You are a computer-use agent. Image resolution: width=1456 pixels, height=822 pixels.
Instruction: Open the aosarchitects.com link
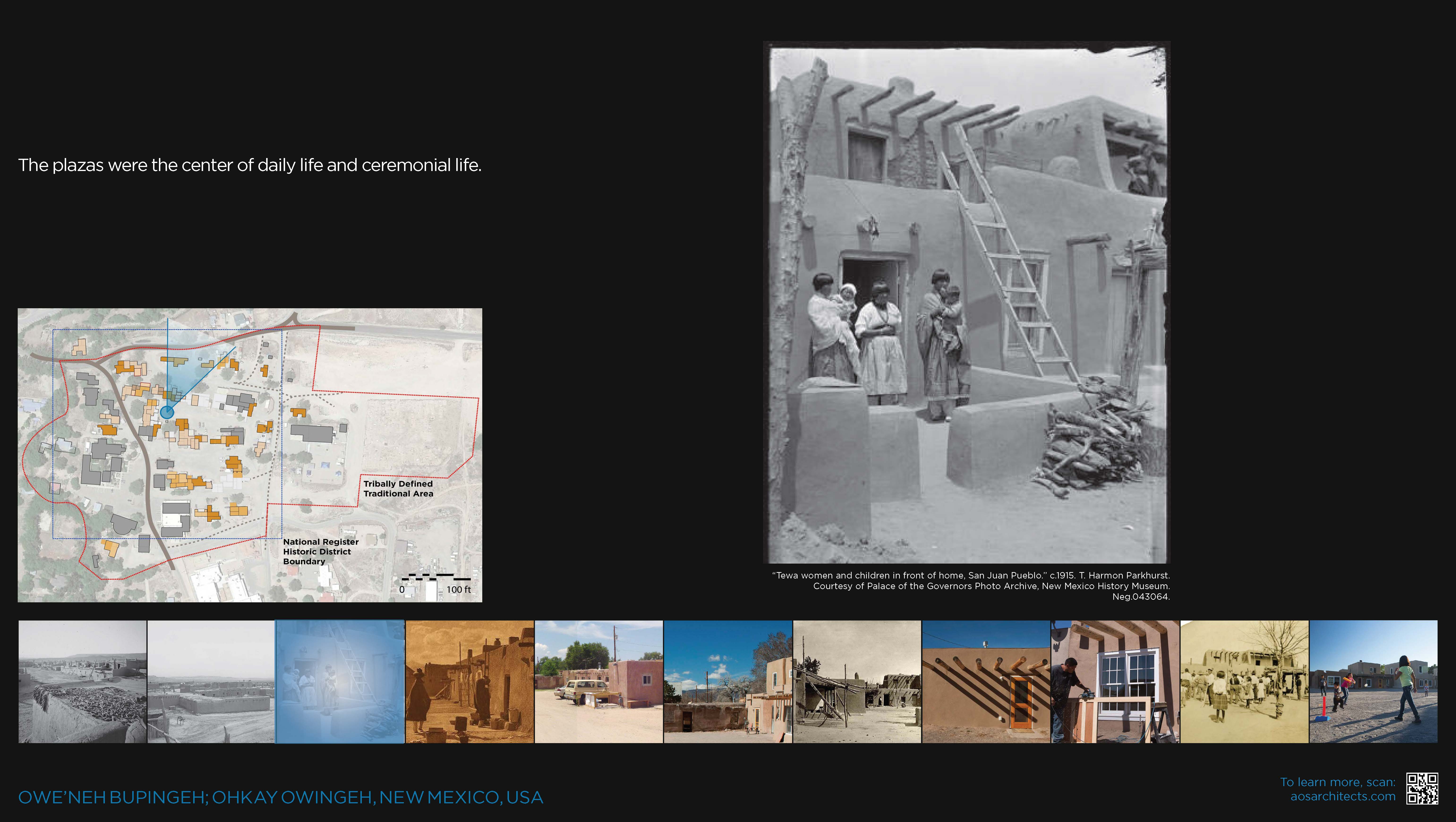[1342, 796]
